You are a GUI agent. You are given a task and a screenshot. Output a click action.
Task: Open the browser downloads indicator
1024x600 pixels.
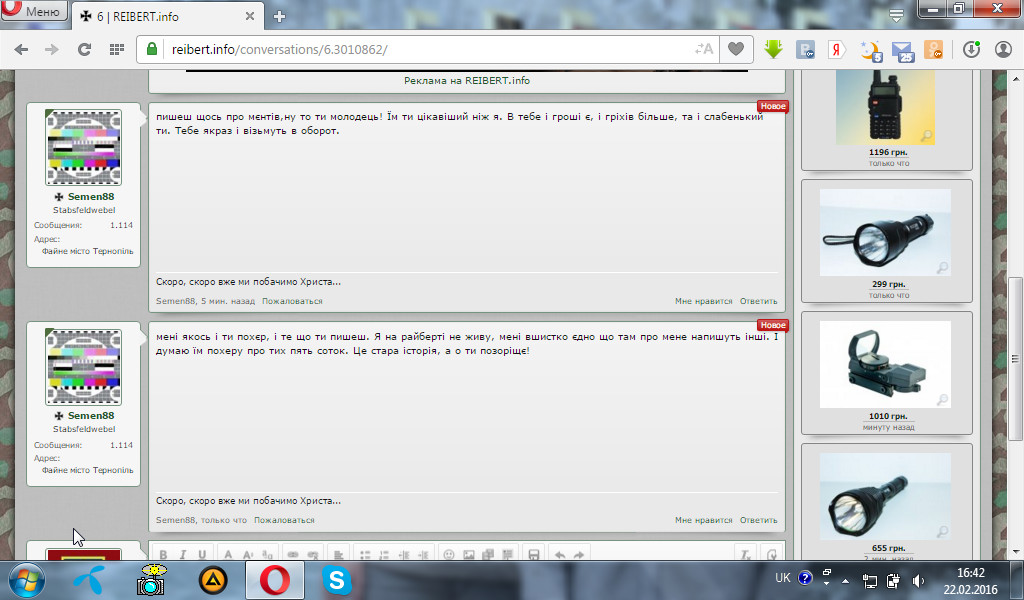click(972, 50)
